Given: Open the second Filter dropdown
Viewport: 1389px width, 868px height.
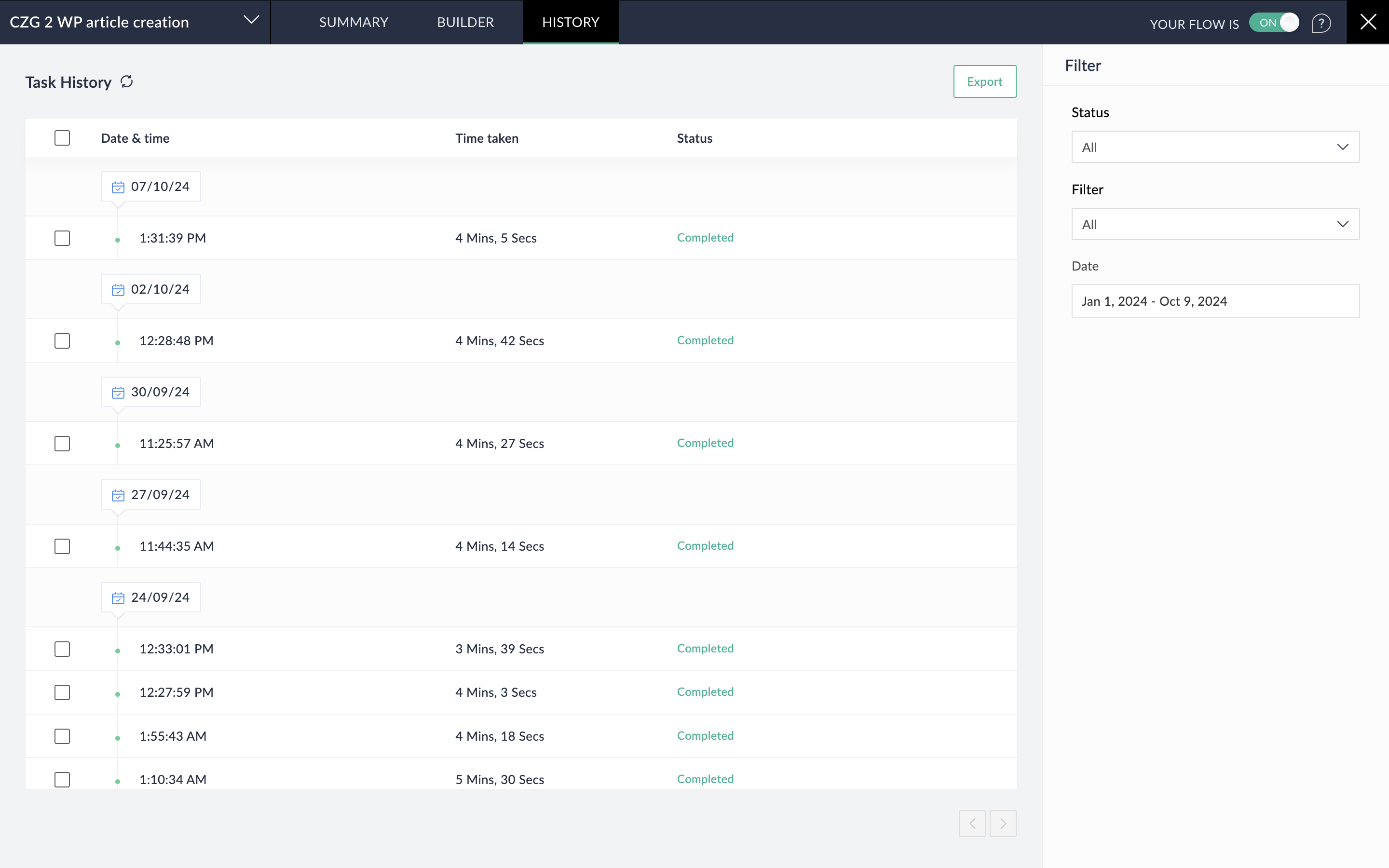Looking at the screenshot, I should point(1215,224).
